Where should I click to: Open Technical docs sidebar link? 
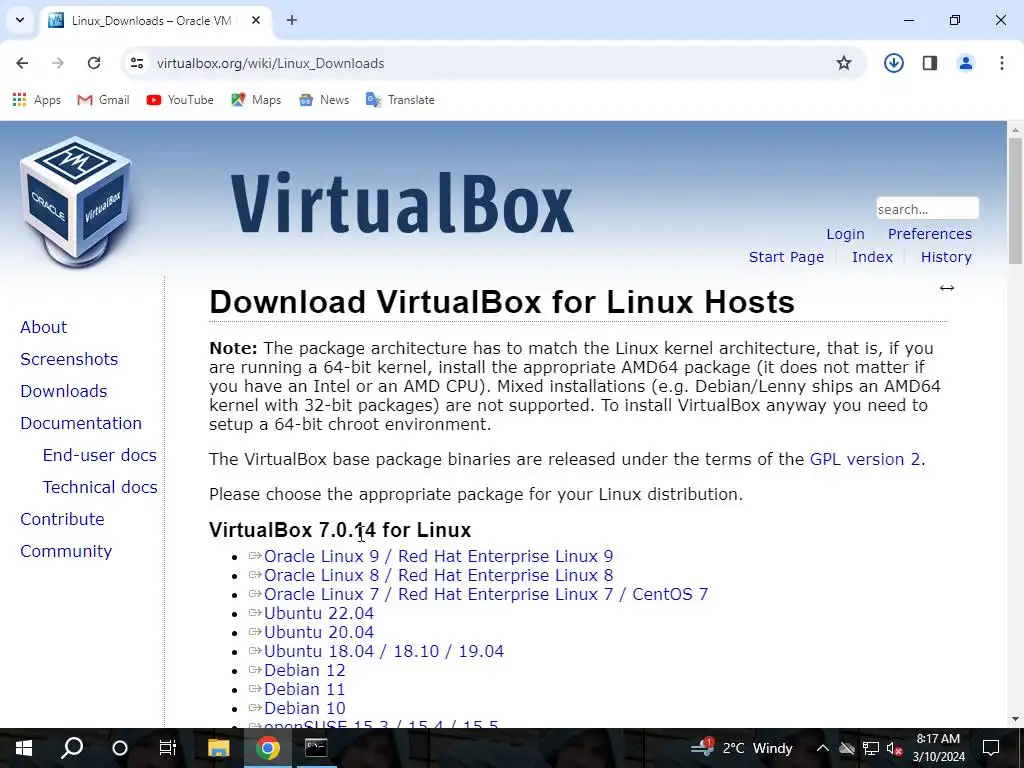tap(100, 487)
